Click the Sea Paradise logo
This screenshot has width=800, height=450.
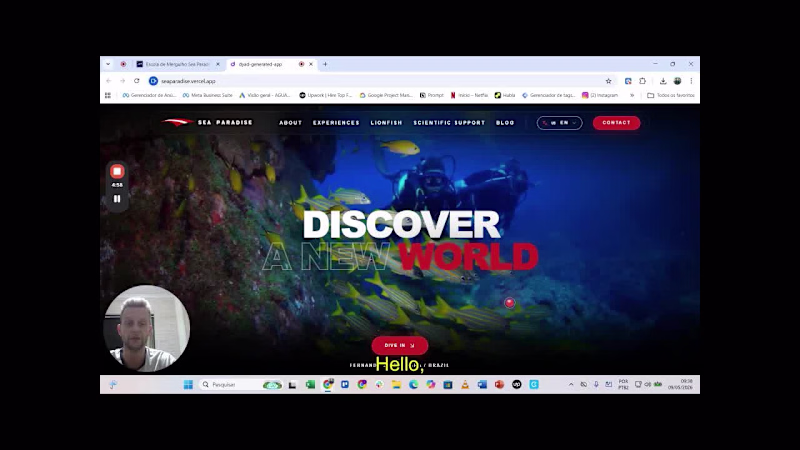(x=207, y=122)
